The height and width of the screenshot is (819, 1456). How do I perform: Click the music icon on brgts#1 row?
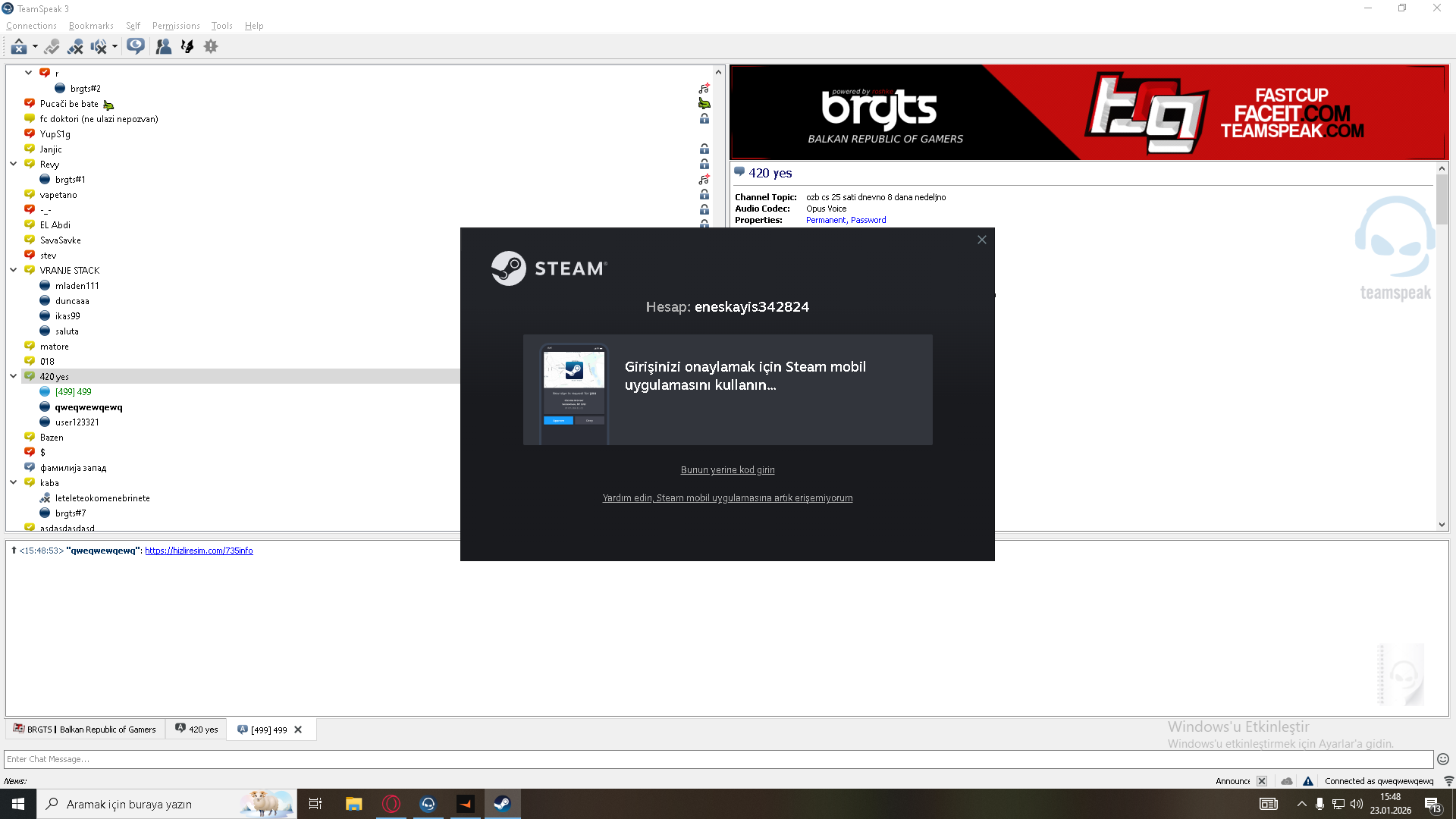tap(704, 180)
